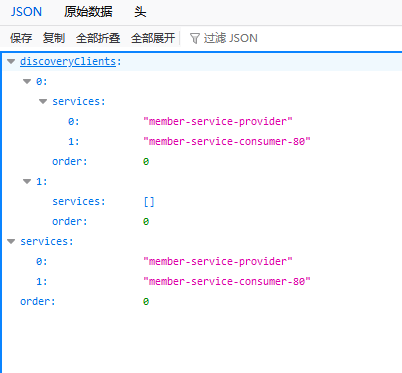Collapse the first discoveryClients item 0
The width and height of the screenshot is (402, 373).
pos(27,81)
